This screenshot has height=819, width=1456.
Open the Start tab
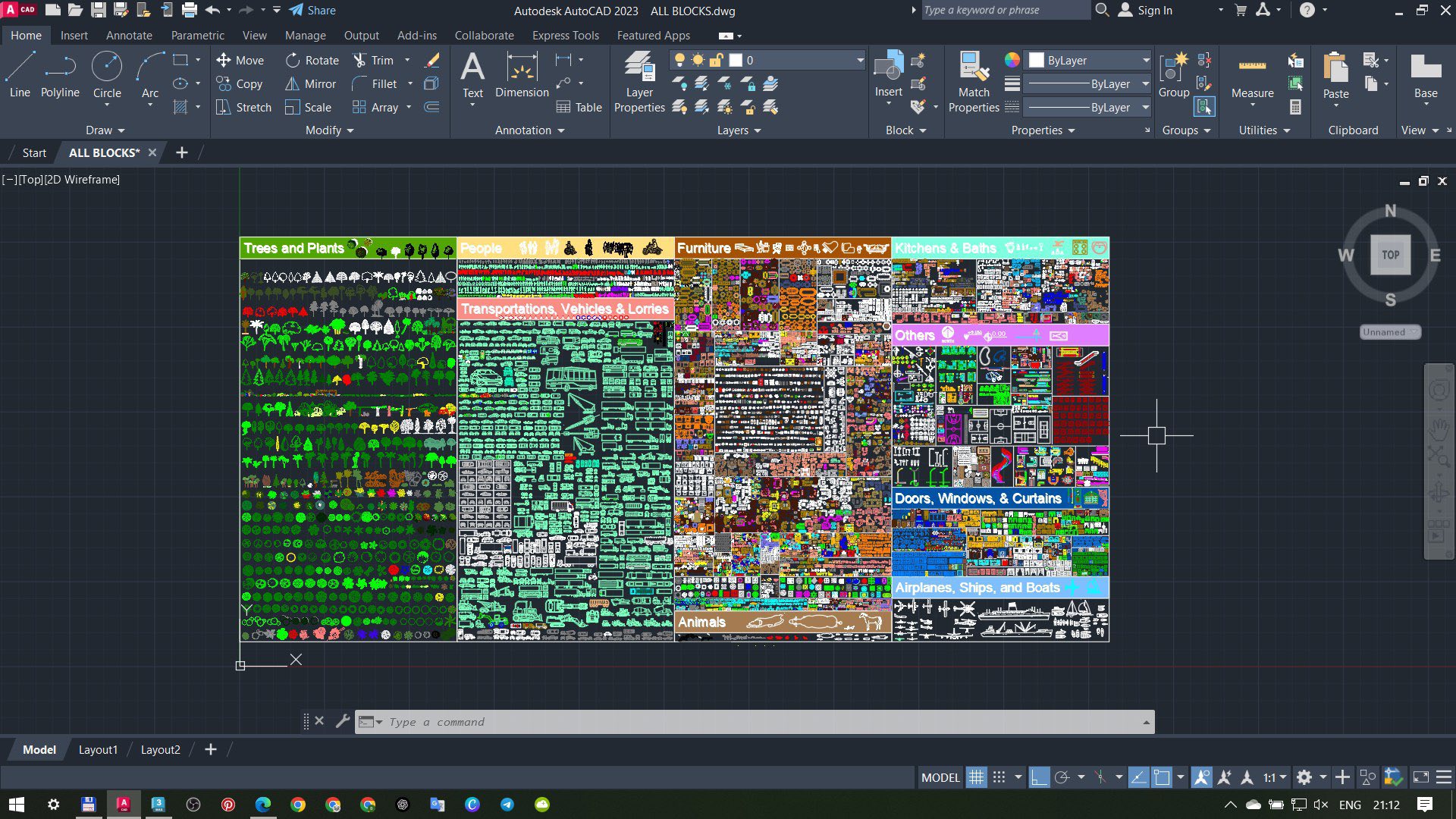point(34,152)
